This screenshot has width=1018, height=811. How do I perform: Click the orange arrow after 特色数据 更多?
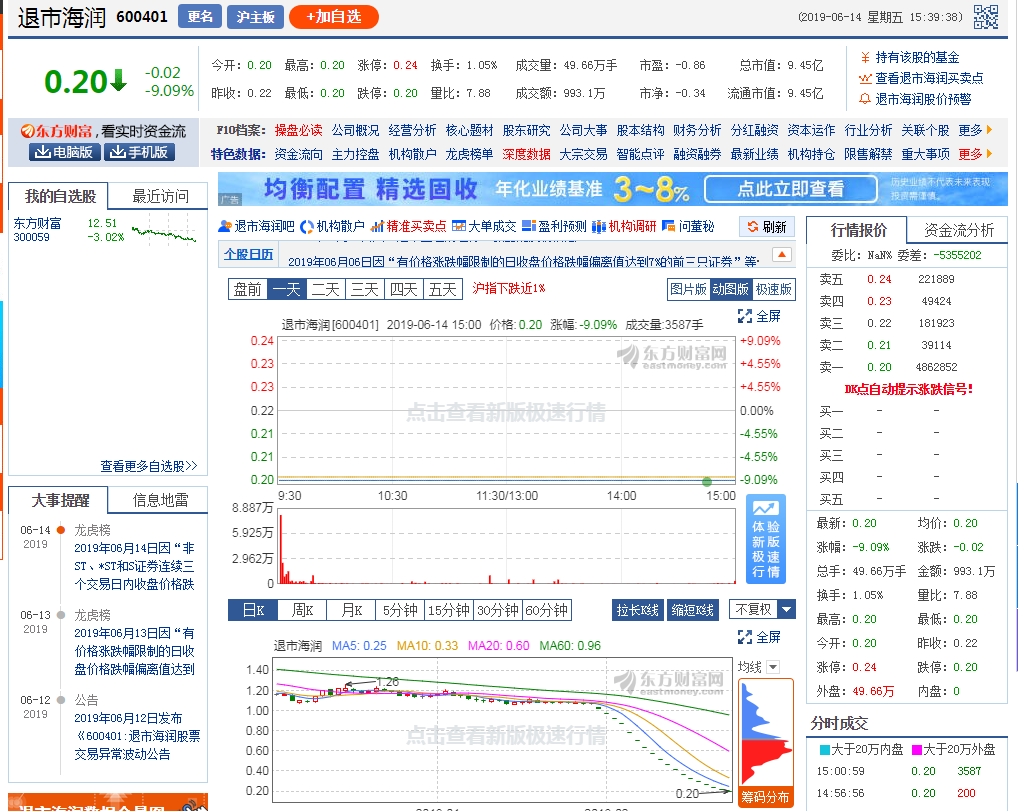(989, 154)
